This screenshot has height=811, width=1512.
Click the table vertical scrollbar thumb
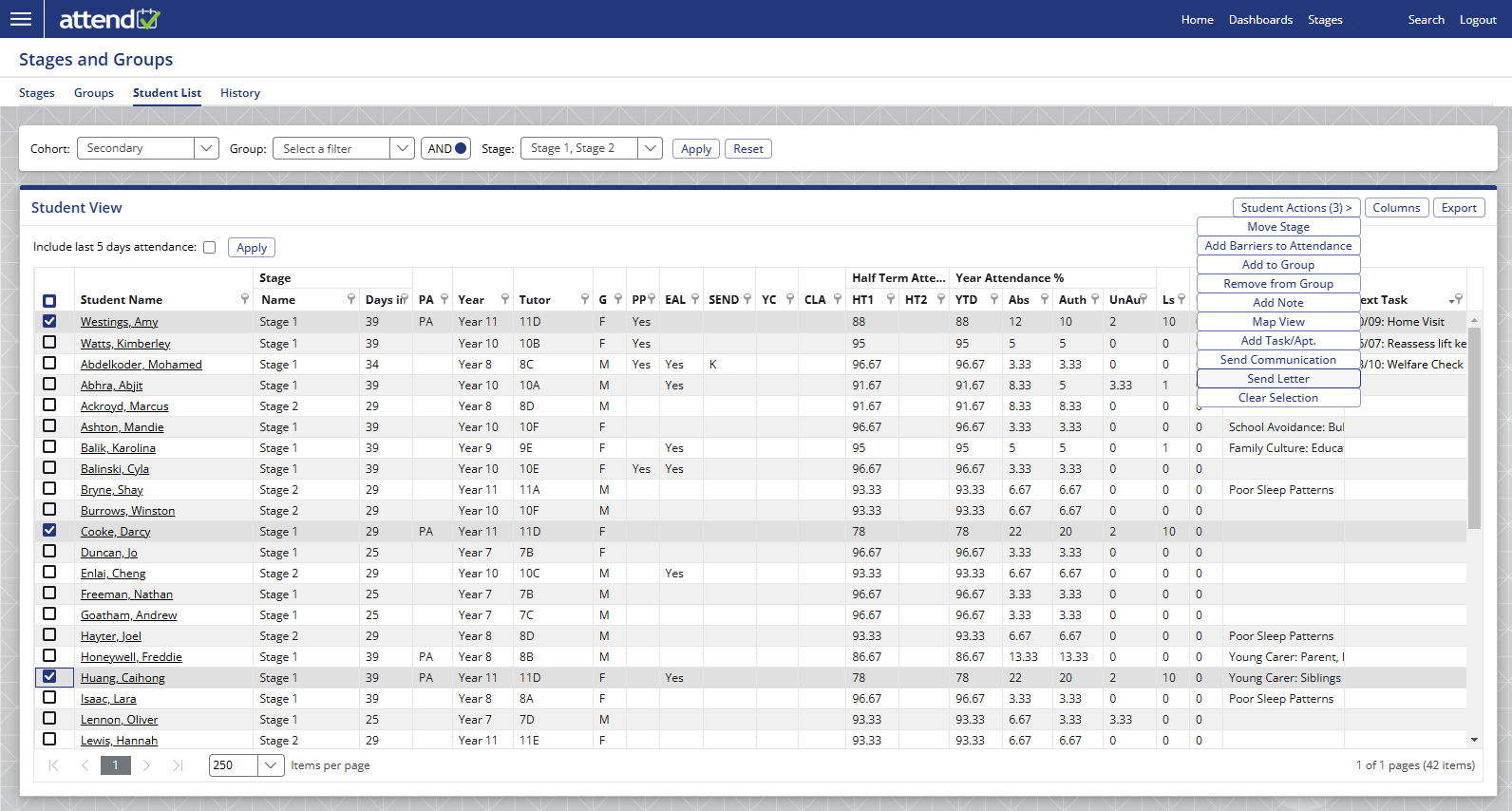click(1474, 427)
